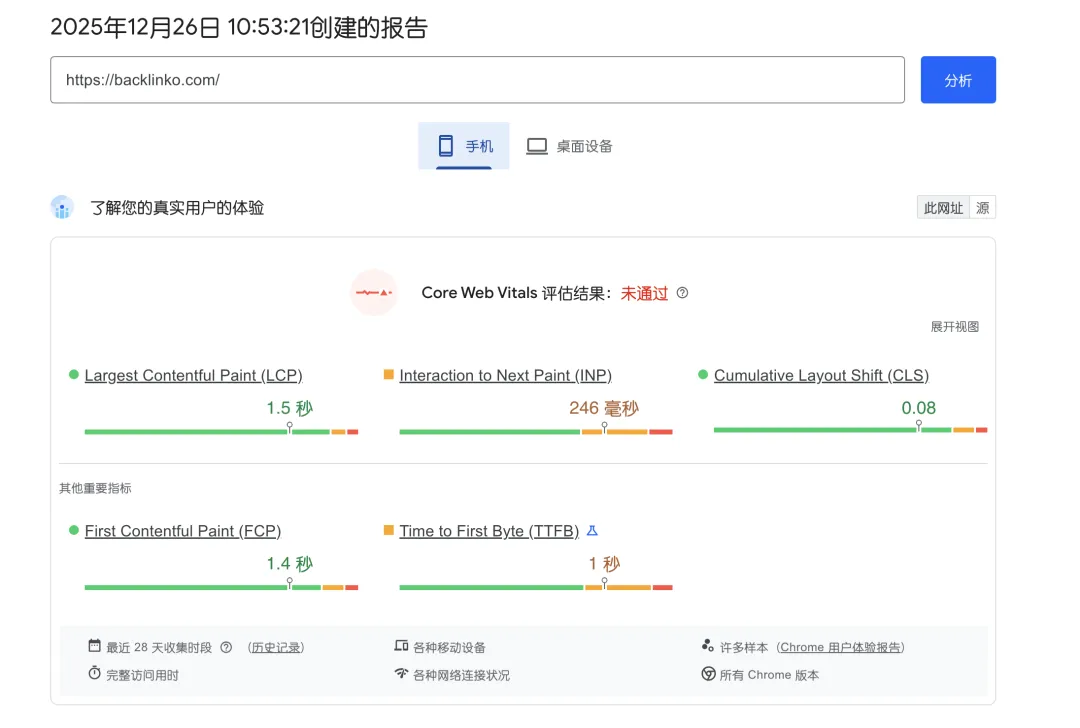Select the 手机 mobile tab

point(464,146)
